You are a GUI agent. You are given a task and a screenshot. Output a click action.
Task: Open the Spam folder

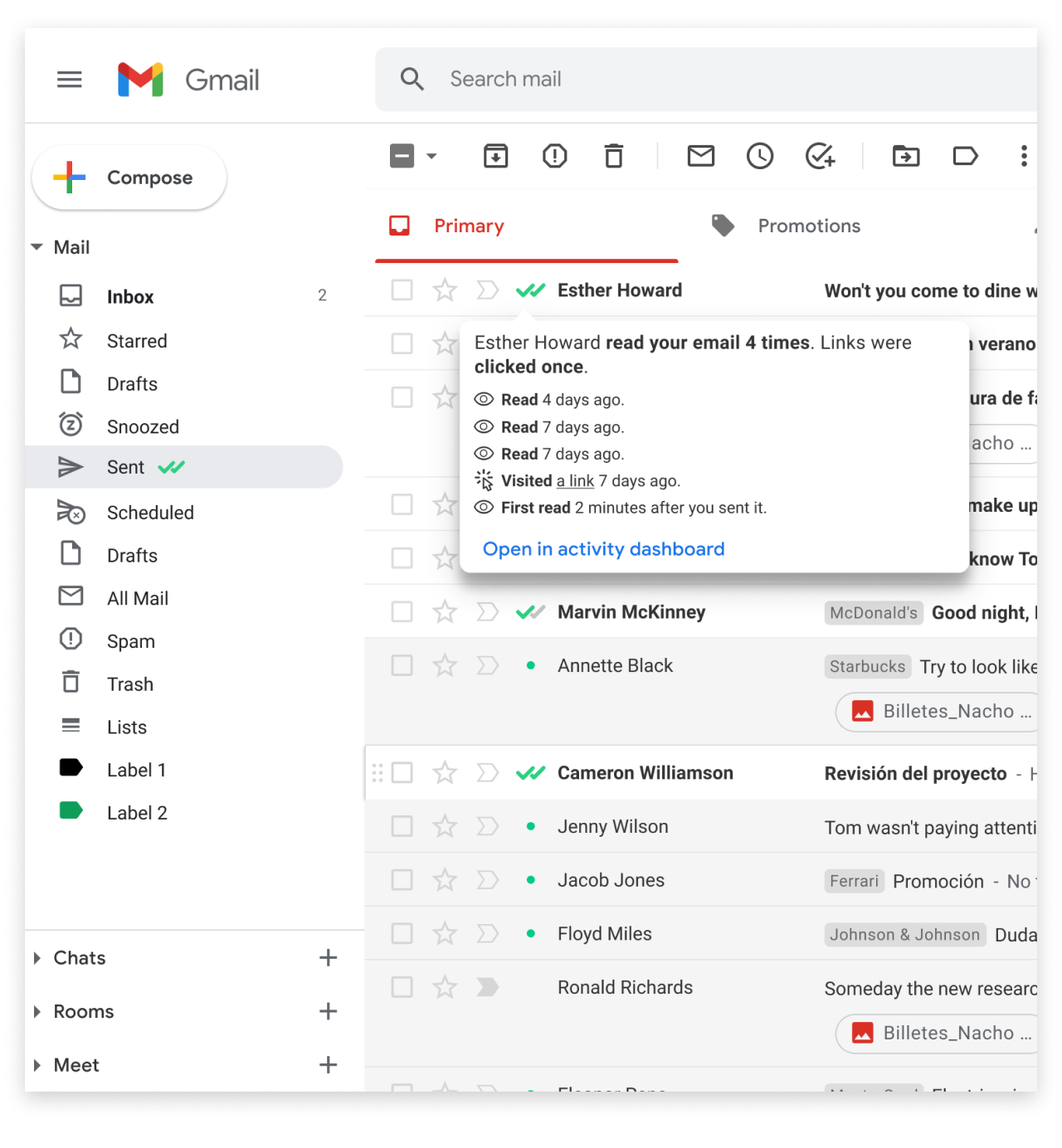pos(184,641)
